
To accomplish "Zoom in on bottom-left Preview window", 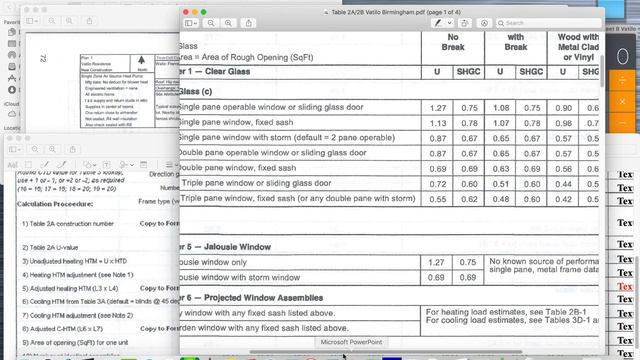I will pyautogui.click(x=52, y=149).
